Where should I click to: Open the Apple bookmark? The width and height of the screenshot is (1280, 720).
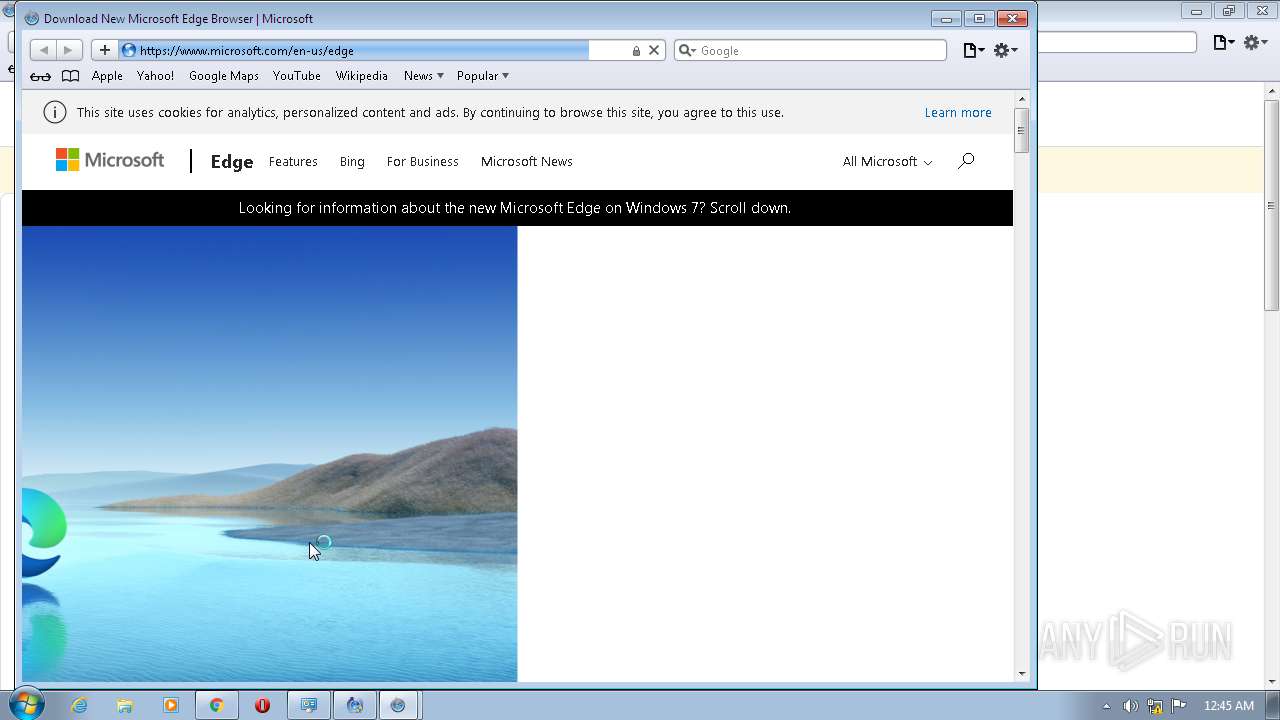107,76
